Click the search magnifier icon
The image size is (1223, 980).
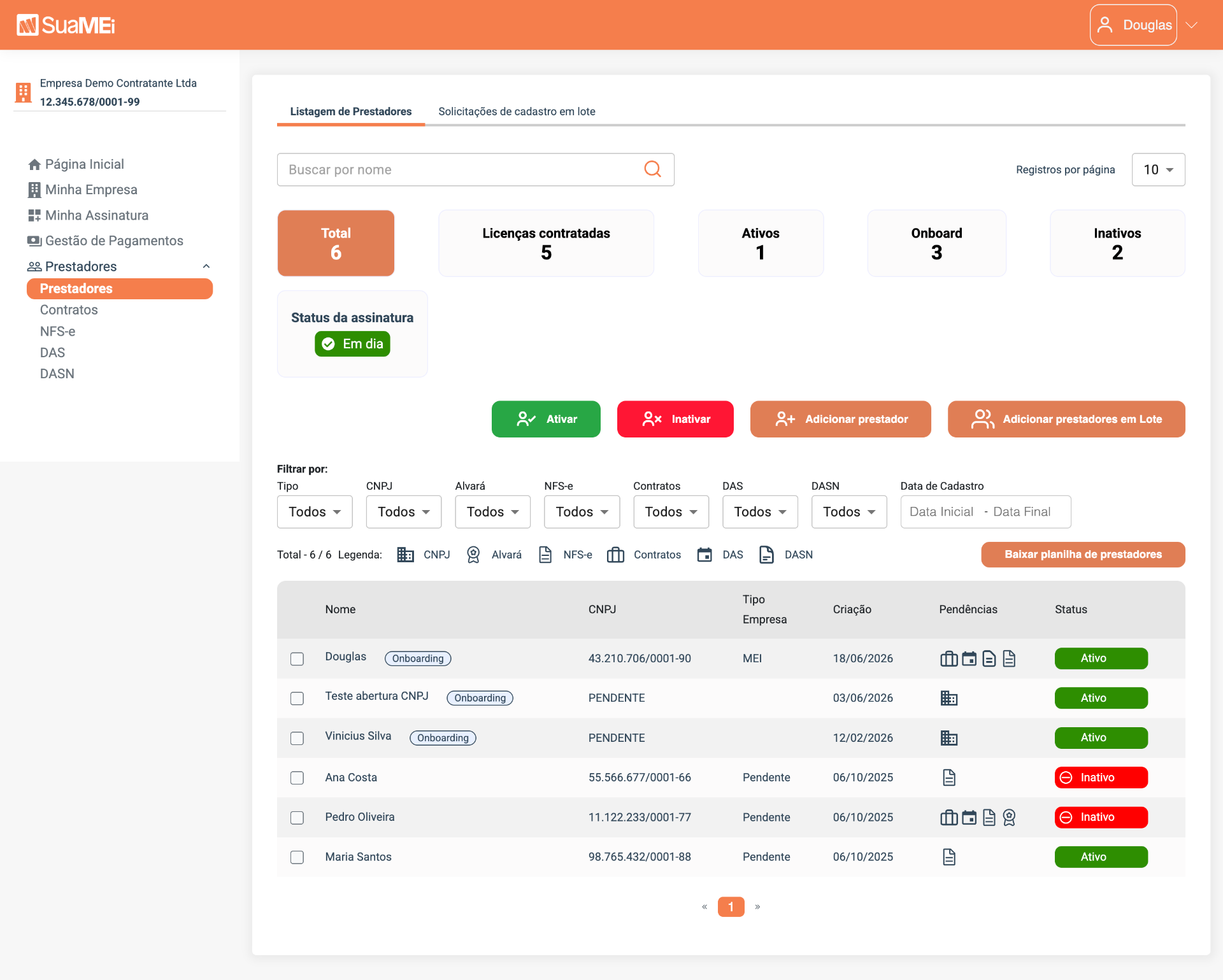pyautogui.click(x=652, y=169)
